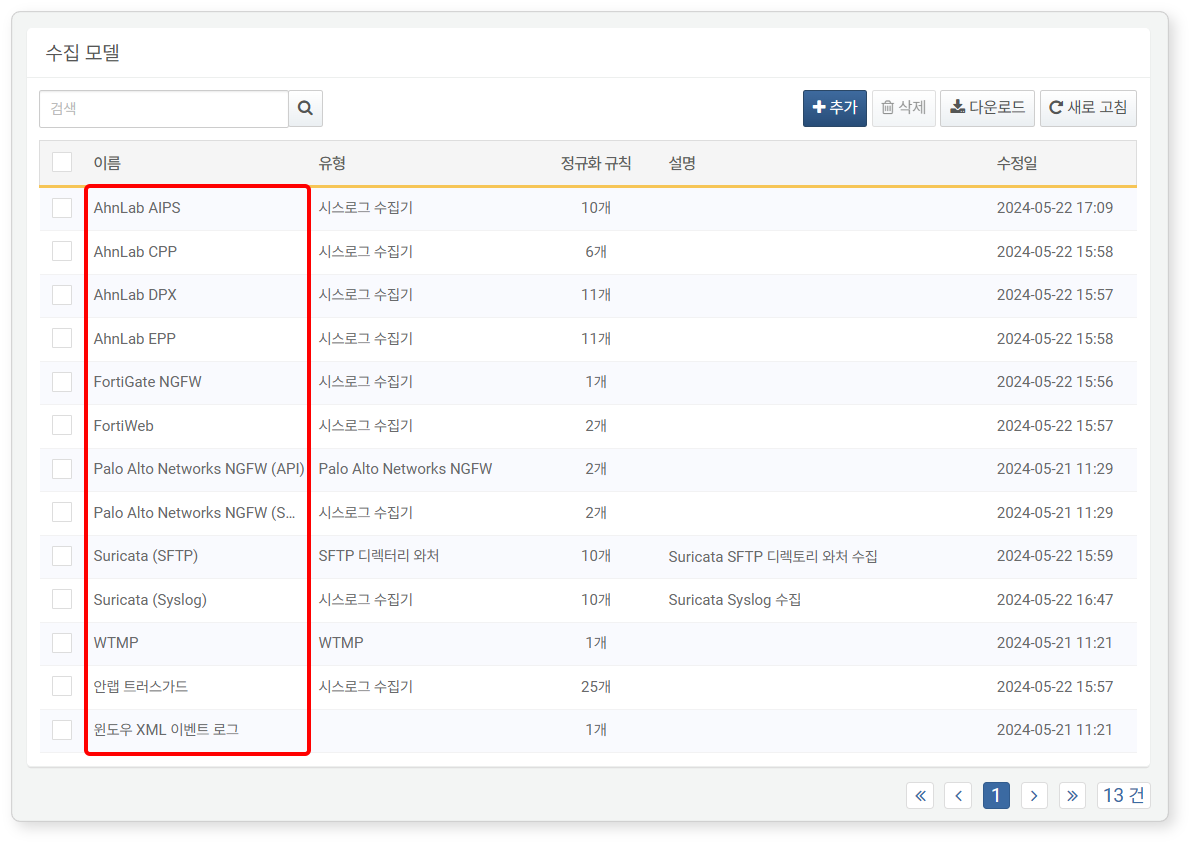The height and width of the screenshot is (844, 1191).
Task: Sort by 수정일 column header
Action: (1017, 163)
